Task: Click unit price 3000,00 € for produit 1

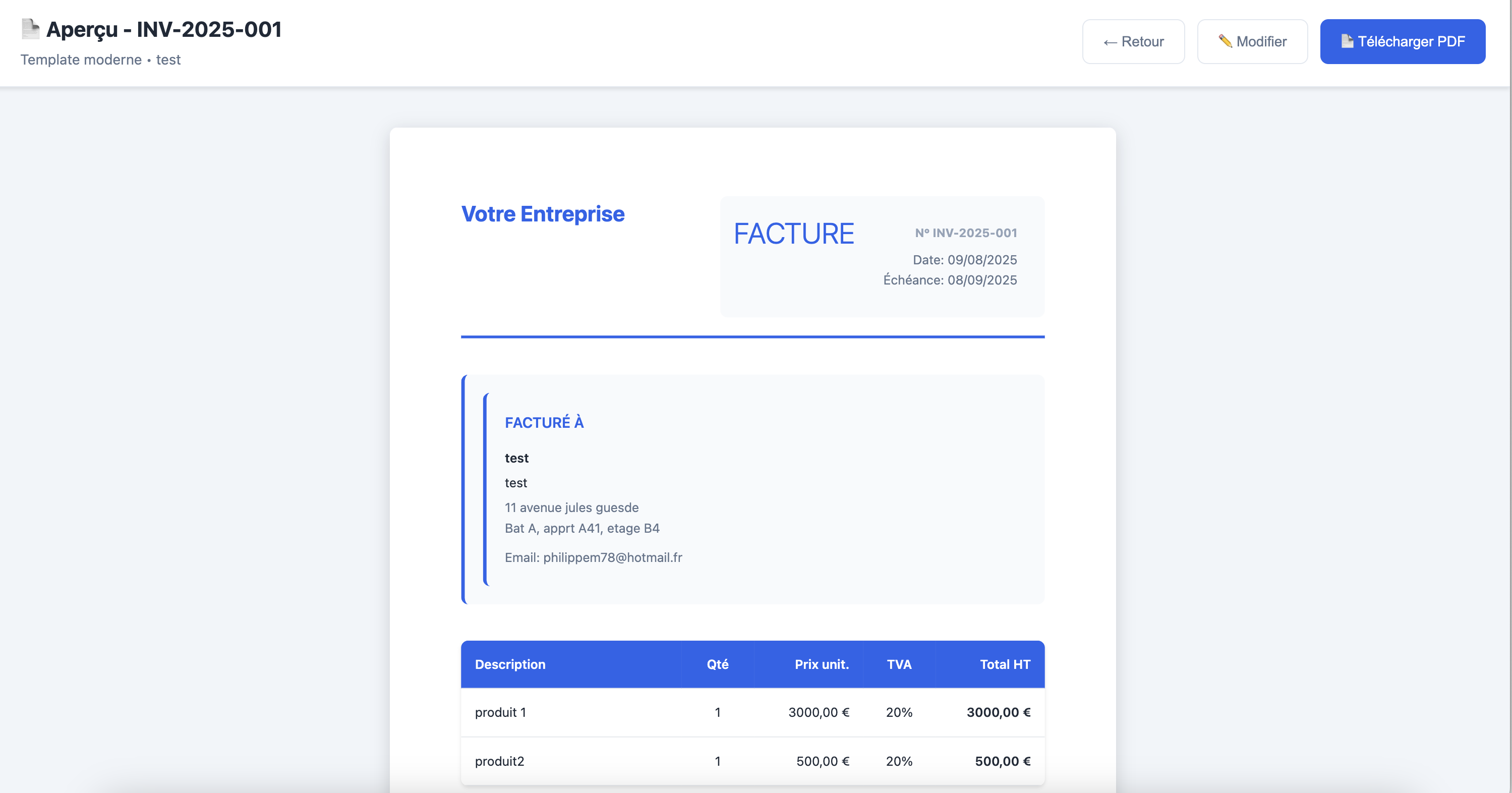Action: 819,713
